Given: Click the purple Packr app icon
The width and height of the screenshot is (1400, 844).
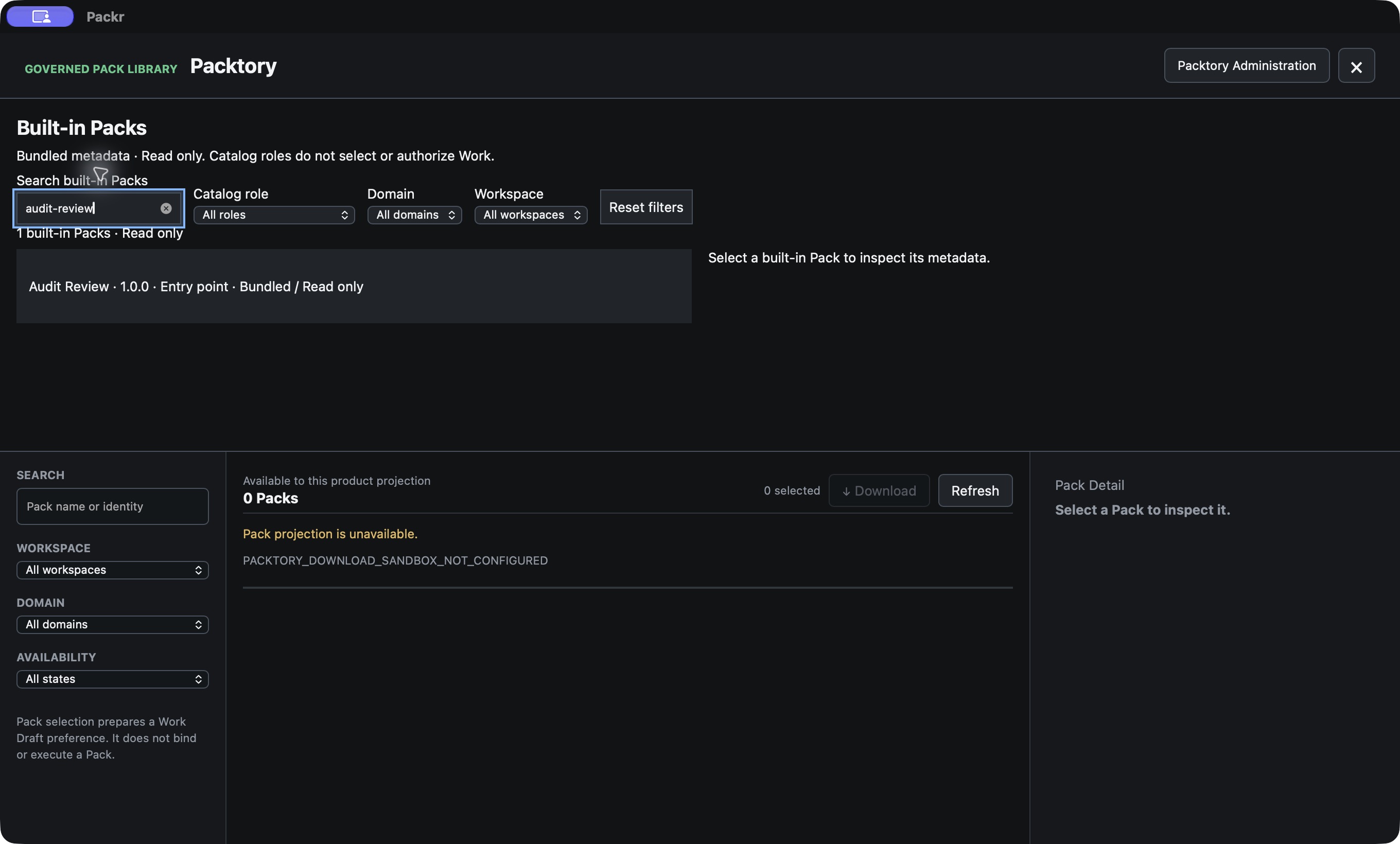Looking at the screenshot, I should point(40,16).
